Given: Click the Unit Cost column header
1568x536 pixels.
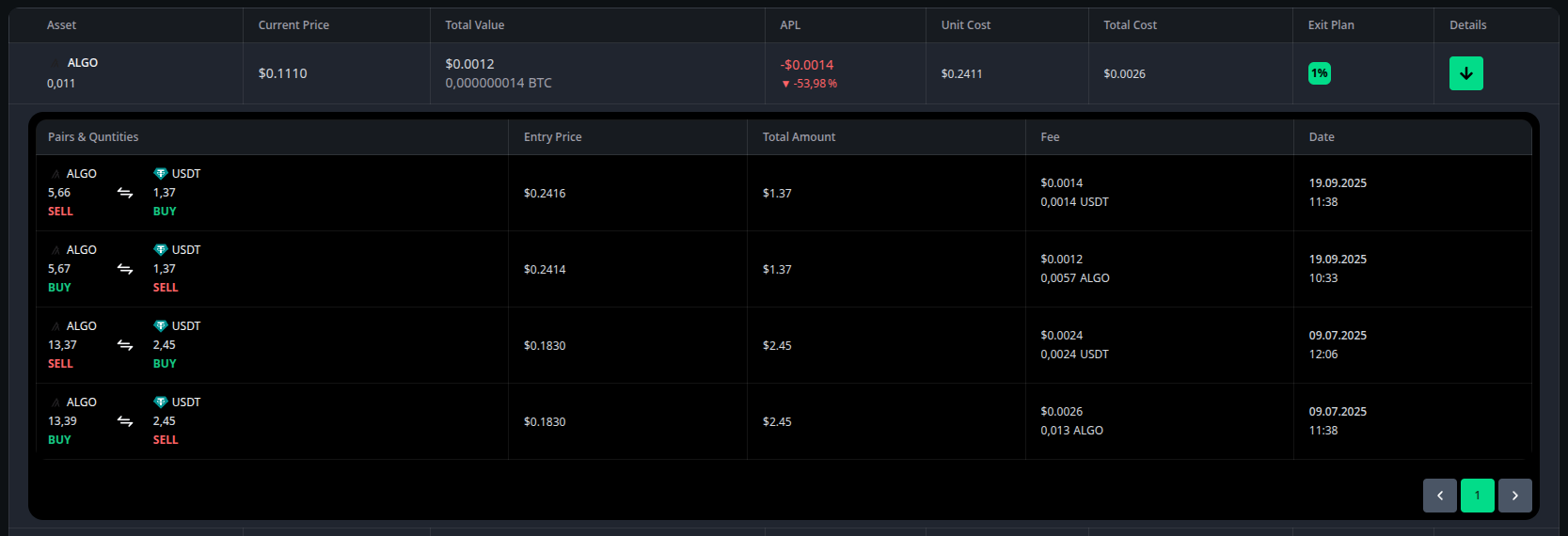Looking at the screenshot, I should 966,25.
